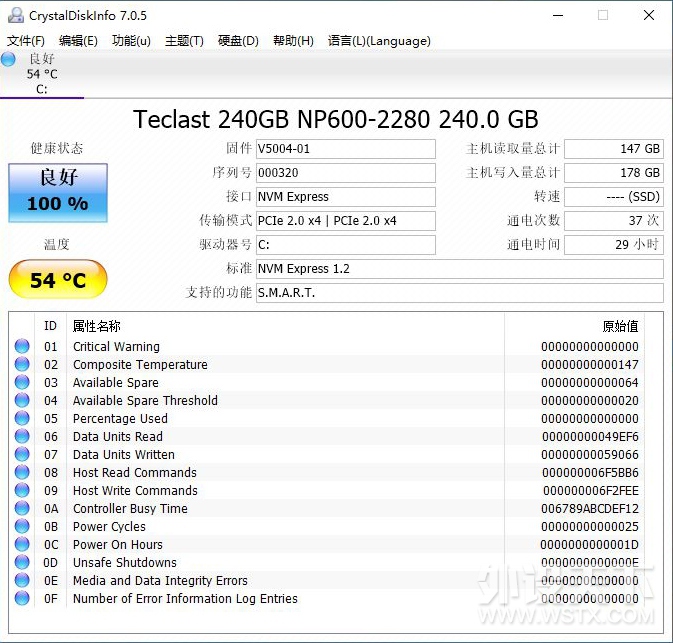
Task: Click the host writes total 178 GB field
Action: click(614, 173)
